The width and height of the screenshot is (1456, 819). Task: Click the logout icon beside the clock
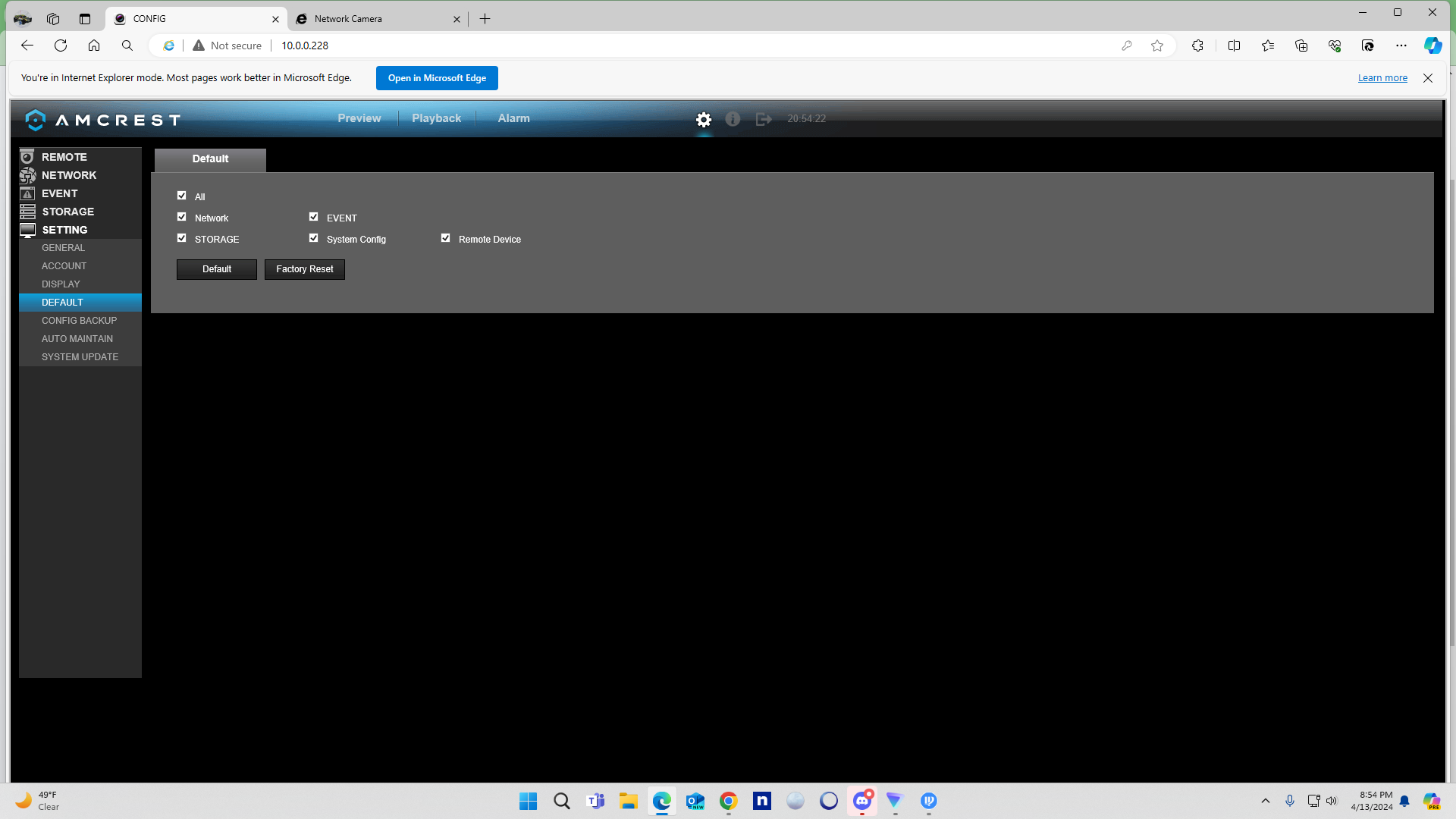(764, 119)
